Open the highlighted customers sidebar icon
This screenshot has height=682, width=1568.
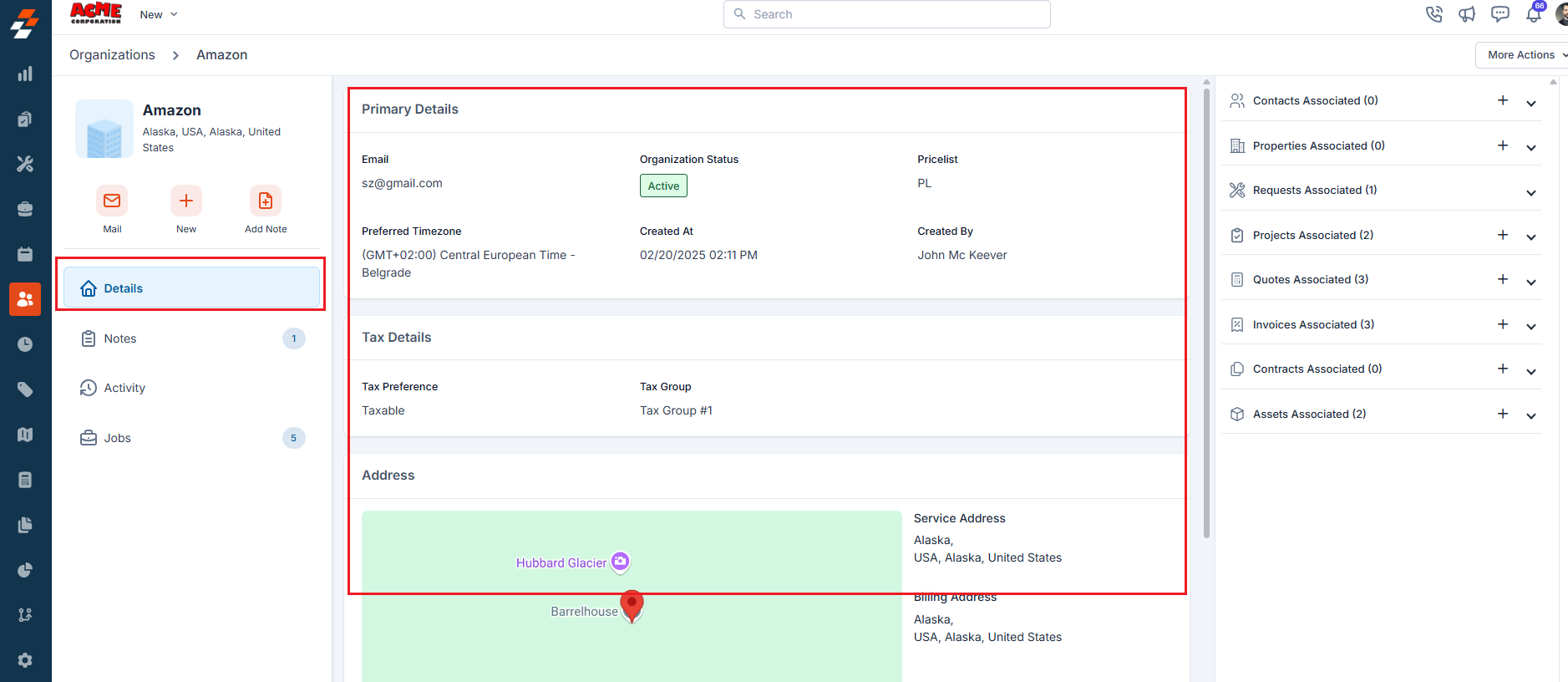[25, 298]
